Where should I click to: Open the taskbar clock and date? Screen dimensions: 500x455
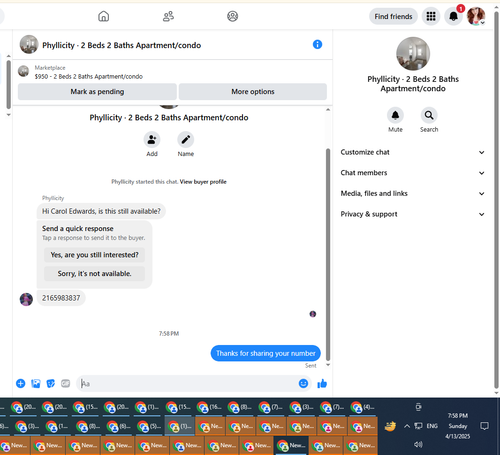[458, 426]
